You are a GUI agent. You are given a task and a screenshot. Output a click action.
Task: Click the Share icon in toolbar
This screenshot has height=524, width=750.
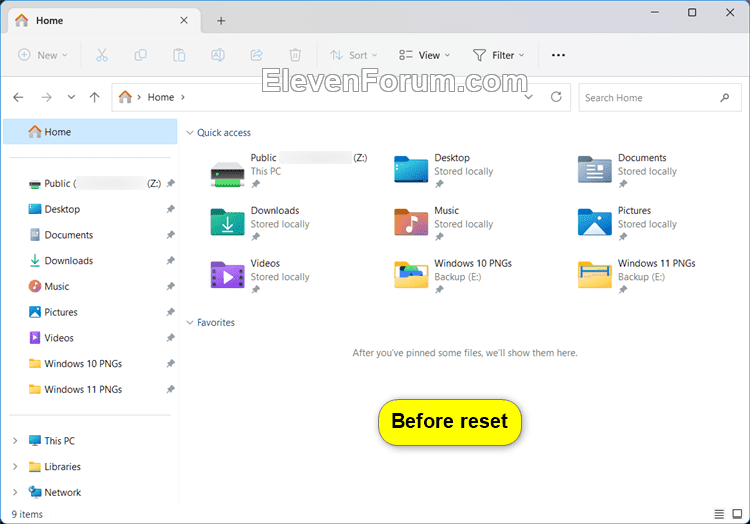pyautogui.click(x=257, y=55)
